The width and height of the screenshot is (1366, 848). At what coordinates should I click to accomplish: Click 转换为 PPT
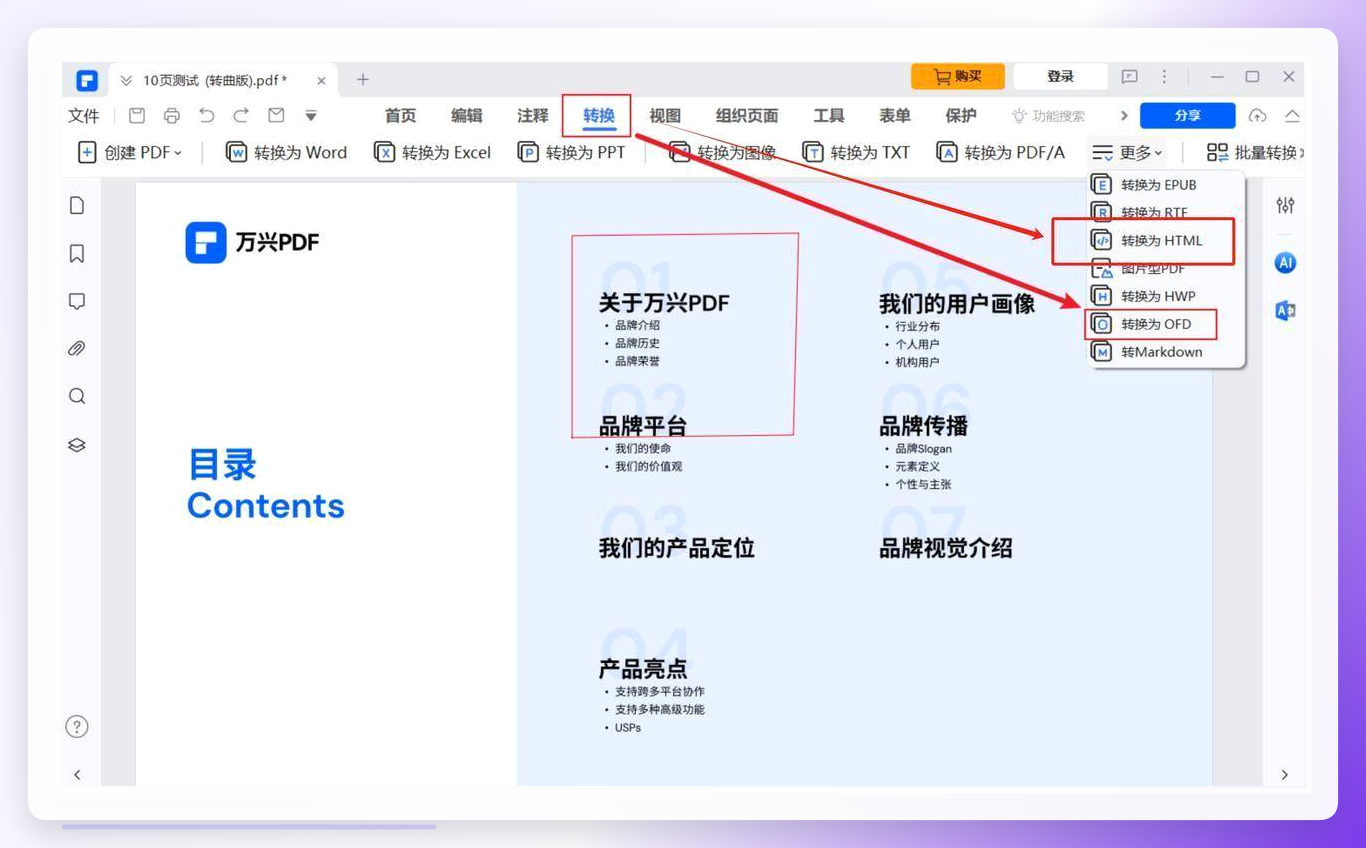point(571,152)
